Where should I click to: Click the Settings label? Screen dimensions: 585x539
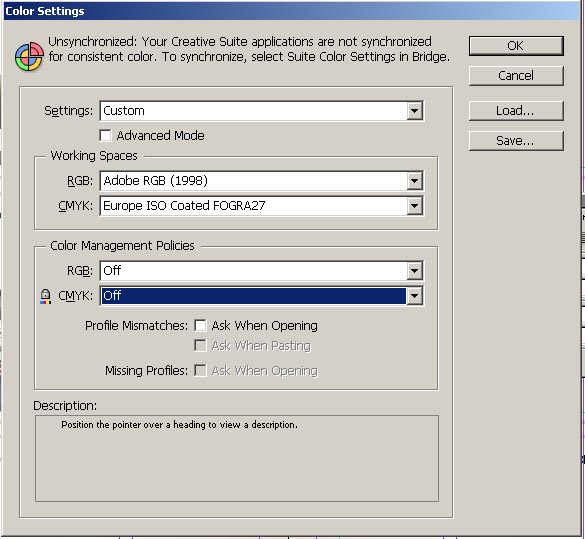point(68,111)
